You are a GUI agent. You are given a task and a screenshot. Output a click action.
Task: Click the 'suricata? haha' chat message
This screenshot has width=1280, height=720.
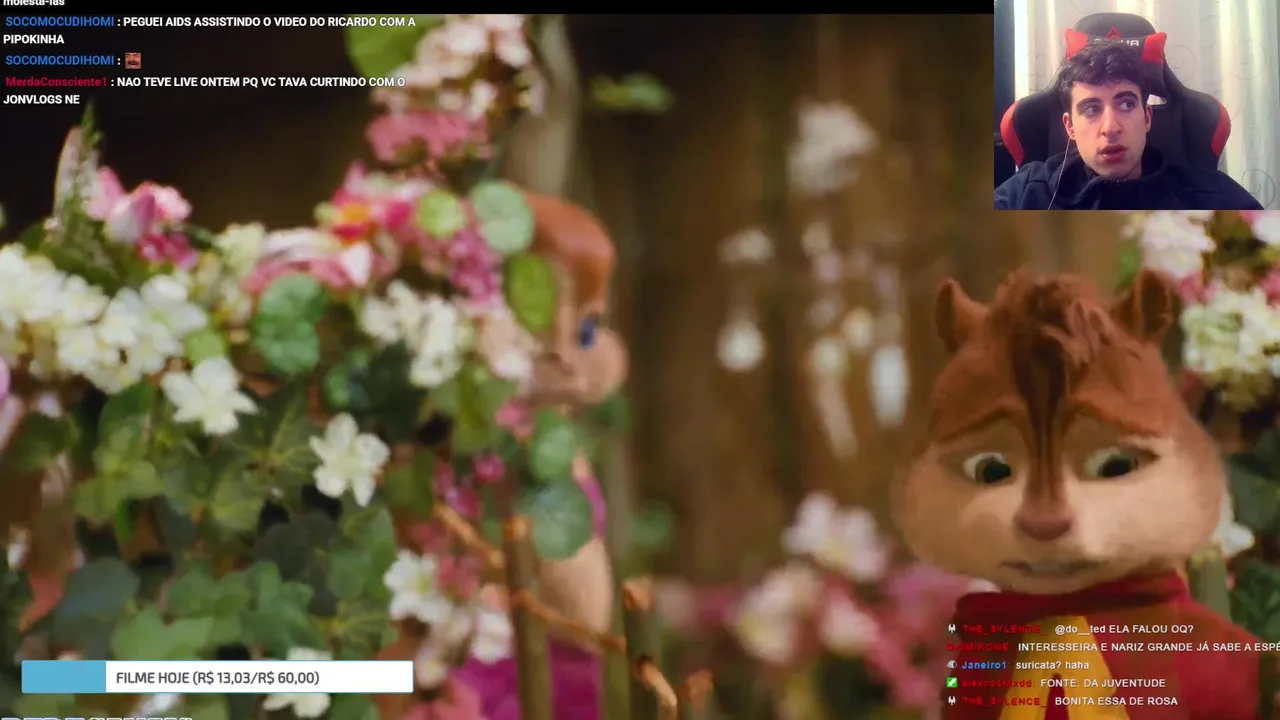1054,665
